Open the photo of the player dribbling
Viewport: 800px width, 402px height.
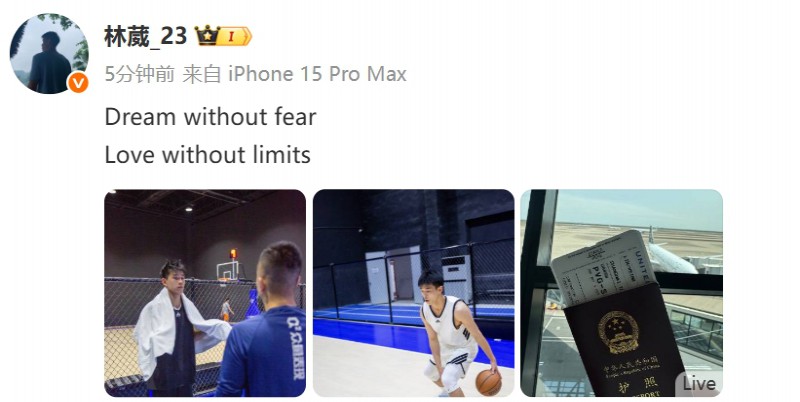tap(413, 293)
